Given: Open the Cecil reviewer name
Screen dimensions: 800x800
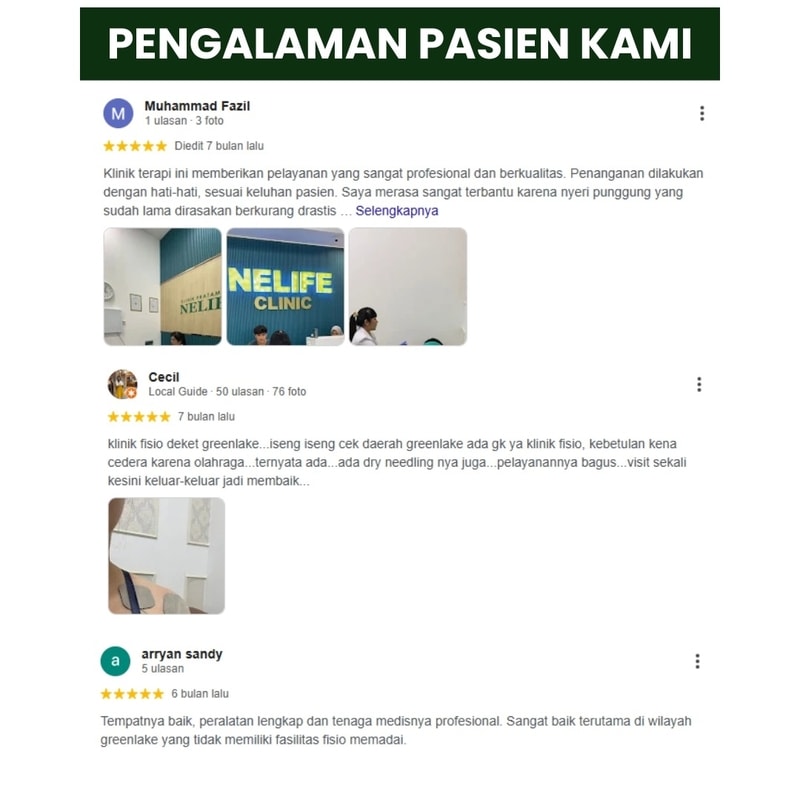Looking at the screenshot, I should tap(164, 377).
